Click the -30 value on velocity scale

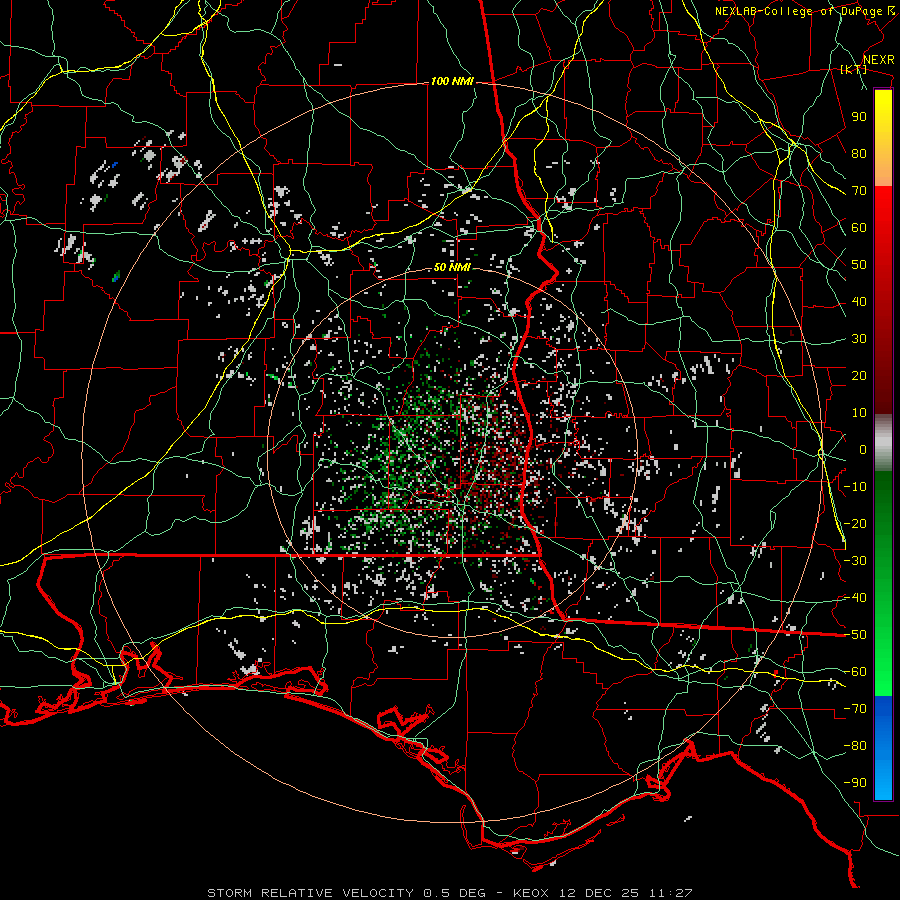click(x=855, y=561)
